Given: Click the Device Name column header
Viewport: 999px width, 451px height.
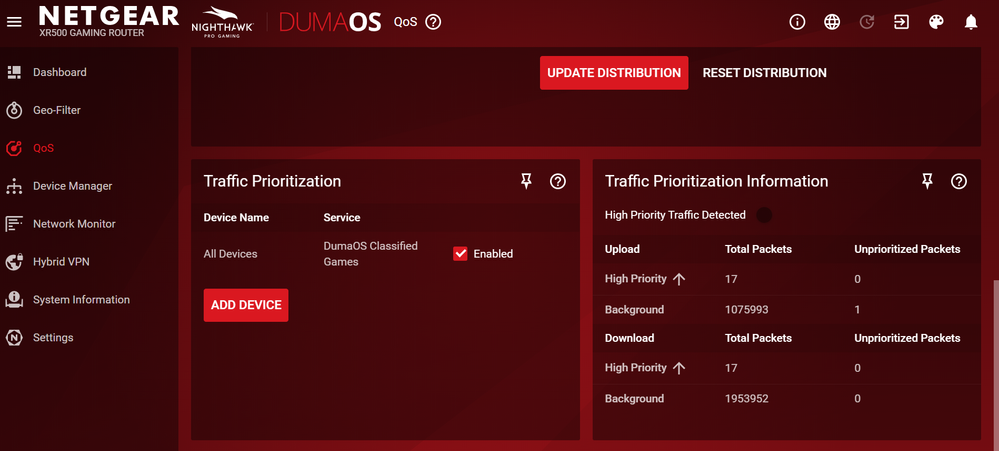Looking at the screenshot, I should tap(236, 217).
